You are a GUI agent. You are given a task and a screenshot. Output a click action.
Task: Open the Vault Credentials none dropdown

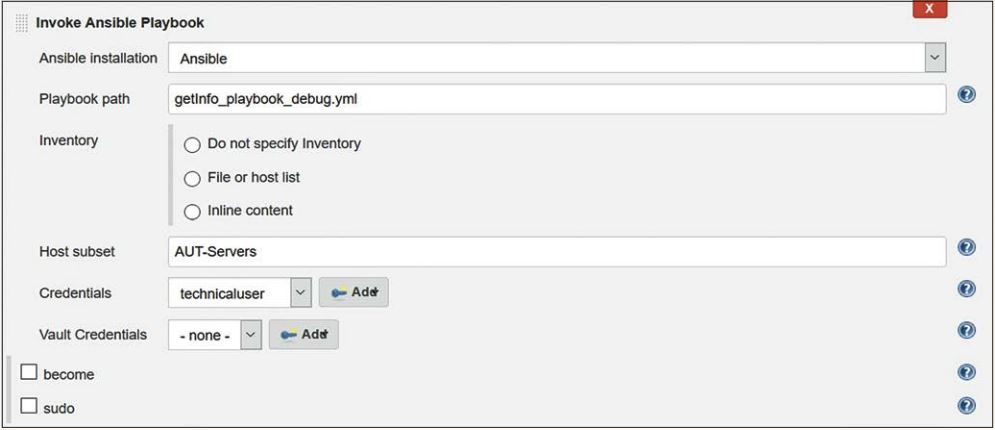pyautogui.click(x=251, y=335)
